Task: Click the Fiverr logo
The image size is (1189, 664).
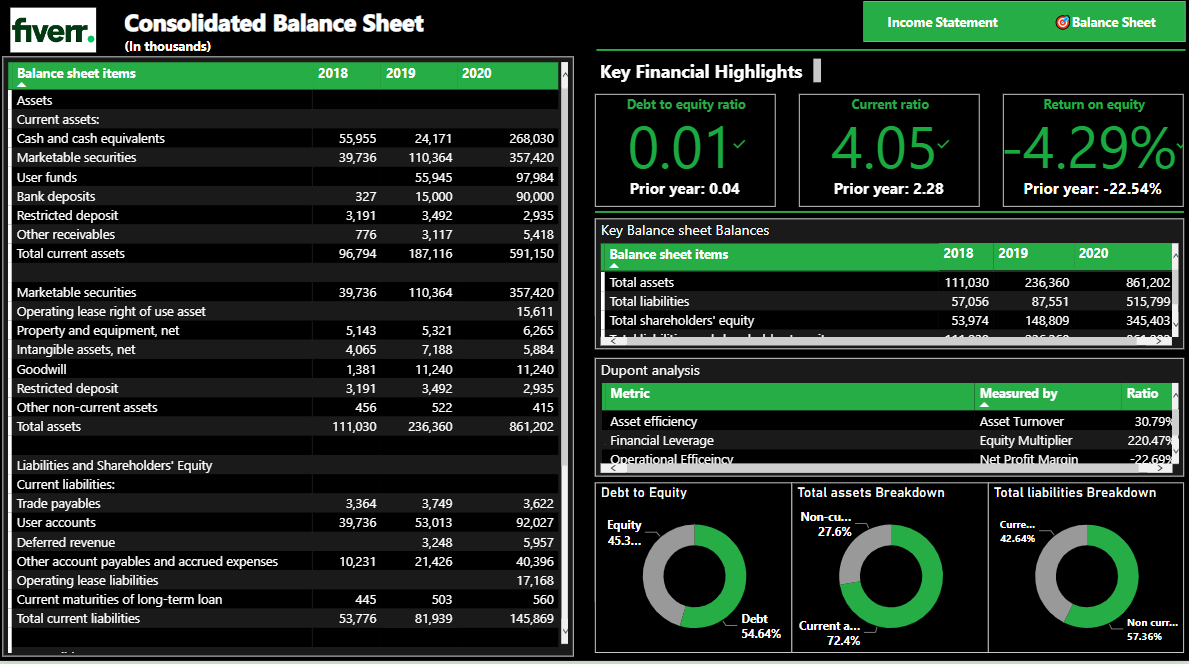Action: click(53, 30)
